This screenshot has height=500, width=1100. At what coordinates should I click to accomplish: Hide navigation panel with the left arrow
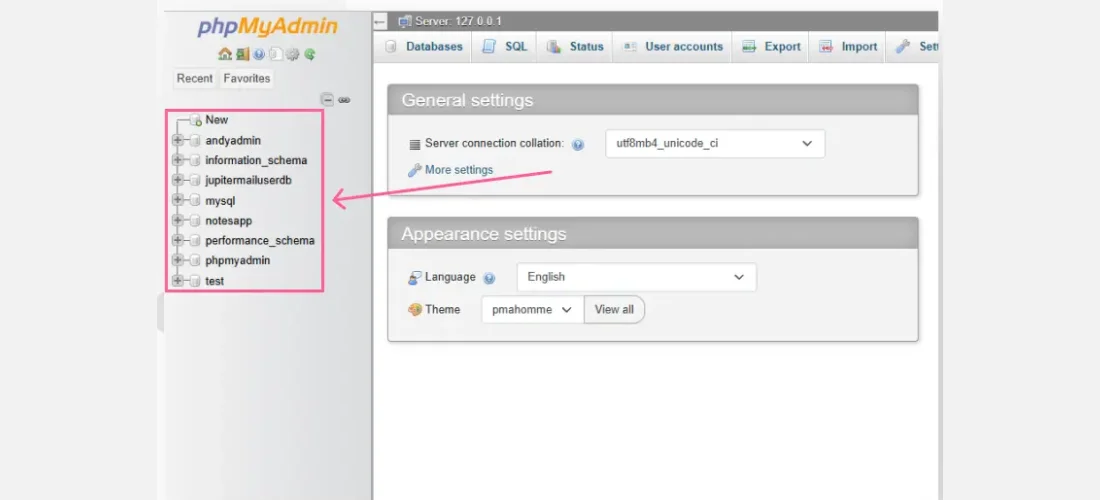coord(380,22)
